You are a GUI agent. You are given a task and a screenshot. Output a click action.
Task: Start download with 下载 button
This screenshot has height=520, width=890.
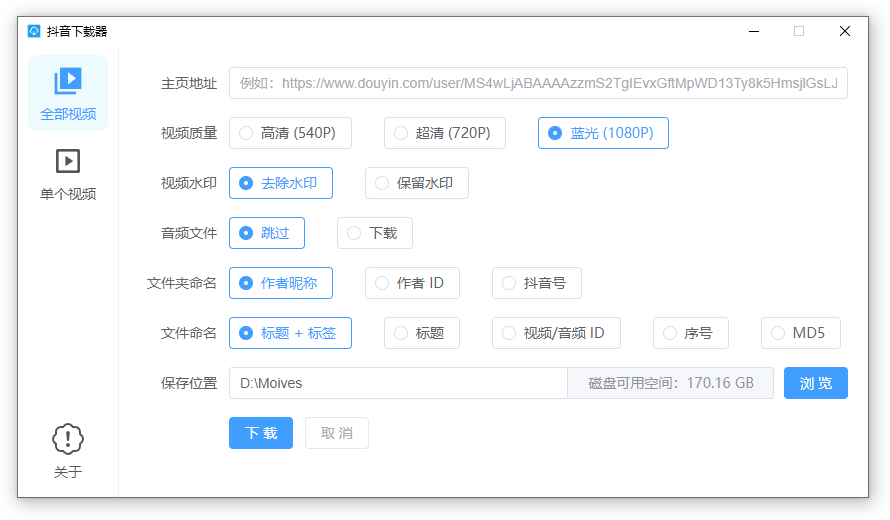tap(261, 433)
